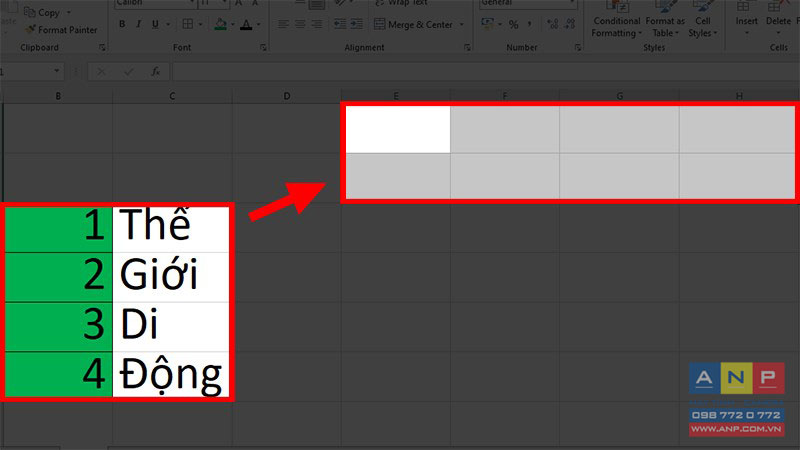Select column D header

tap(287, 96)
